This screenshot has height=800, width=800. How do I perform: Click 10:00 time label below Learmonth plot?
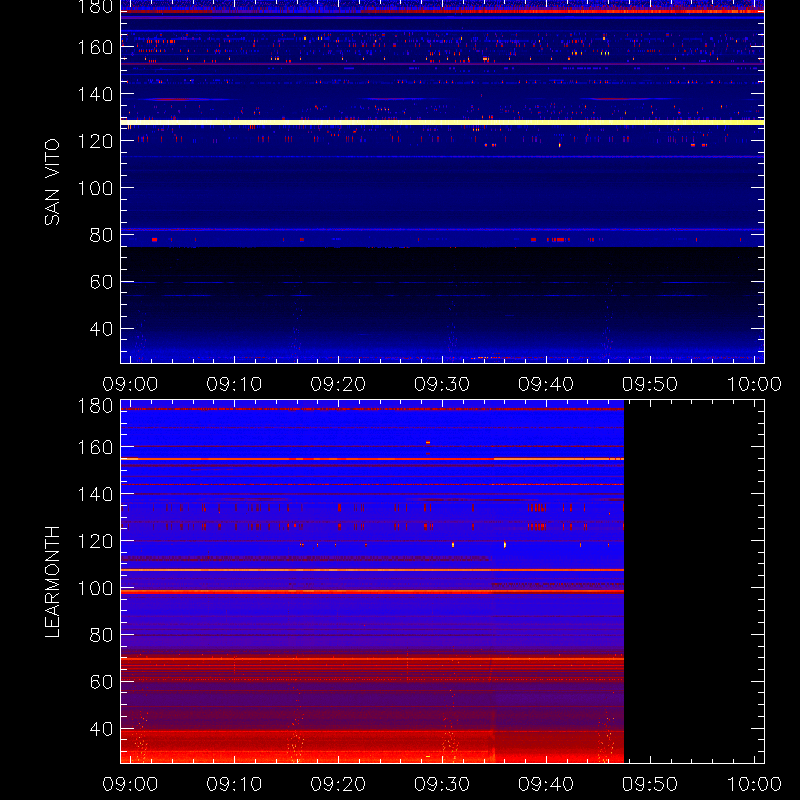(x=754, y=784)
